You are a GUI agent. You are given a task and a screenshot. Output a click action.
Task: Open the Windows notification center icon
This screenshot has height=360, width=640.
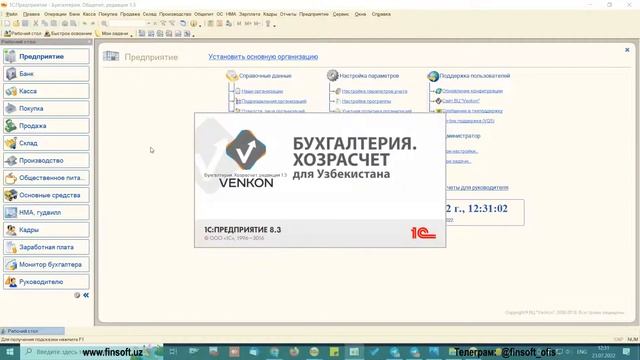(627, 351)
